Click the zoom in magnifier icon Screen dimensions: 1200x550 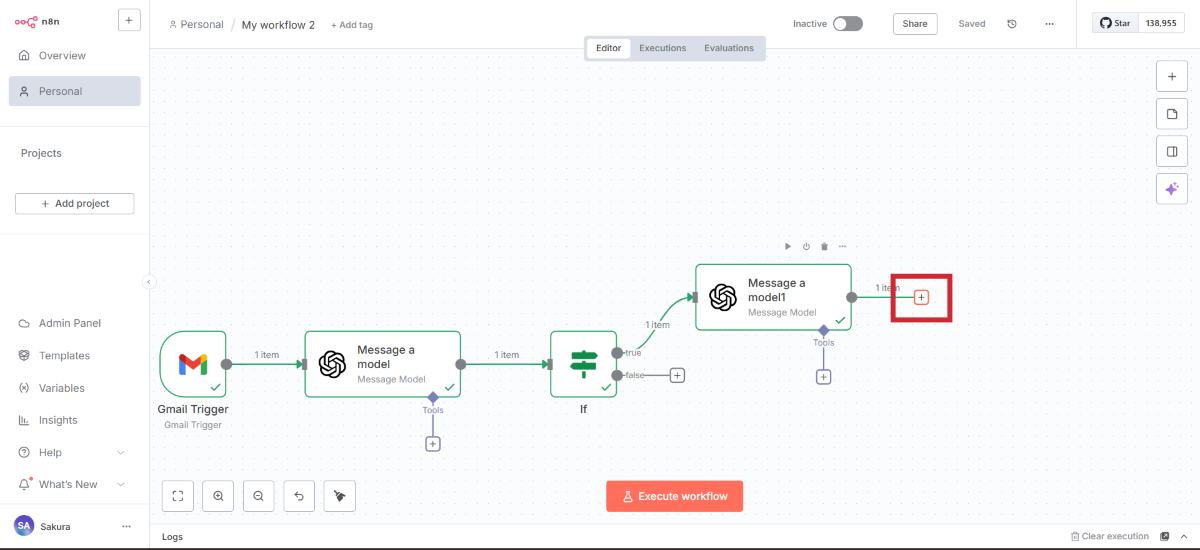218,495
